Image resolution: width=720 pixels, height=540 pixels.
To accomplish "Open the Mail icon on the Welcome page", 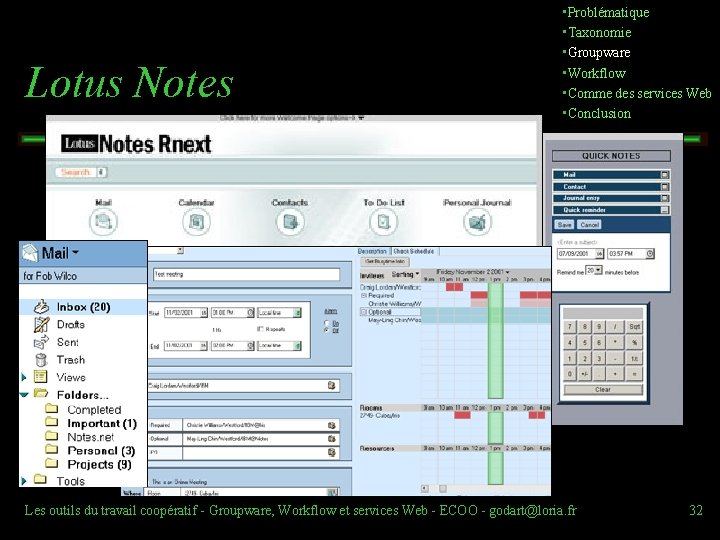I will click(103, 222).
